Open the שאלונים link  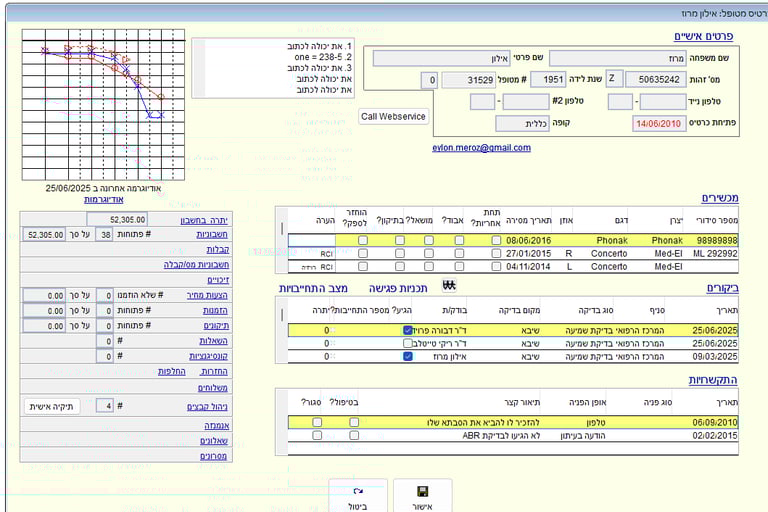click(214, 441)
